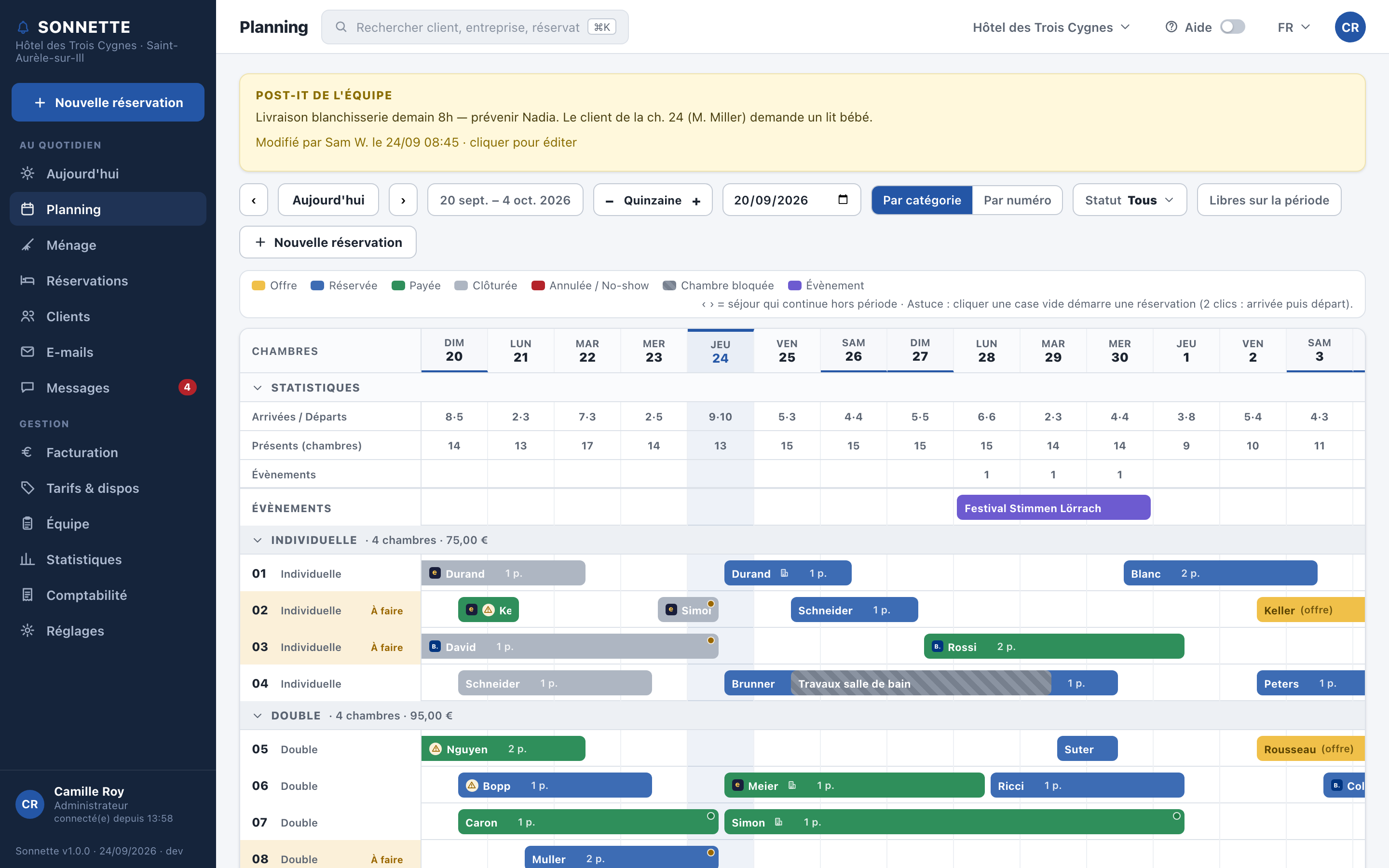This screenshot has height=868, width=1389.
Task: Open the Keller (offre) reservation in room 02
Action: pyautogui.click(x=1310, y=610)
